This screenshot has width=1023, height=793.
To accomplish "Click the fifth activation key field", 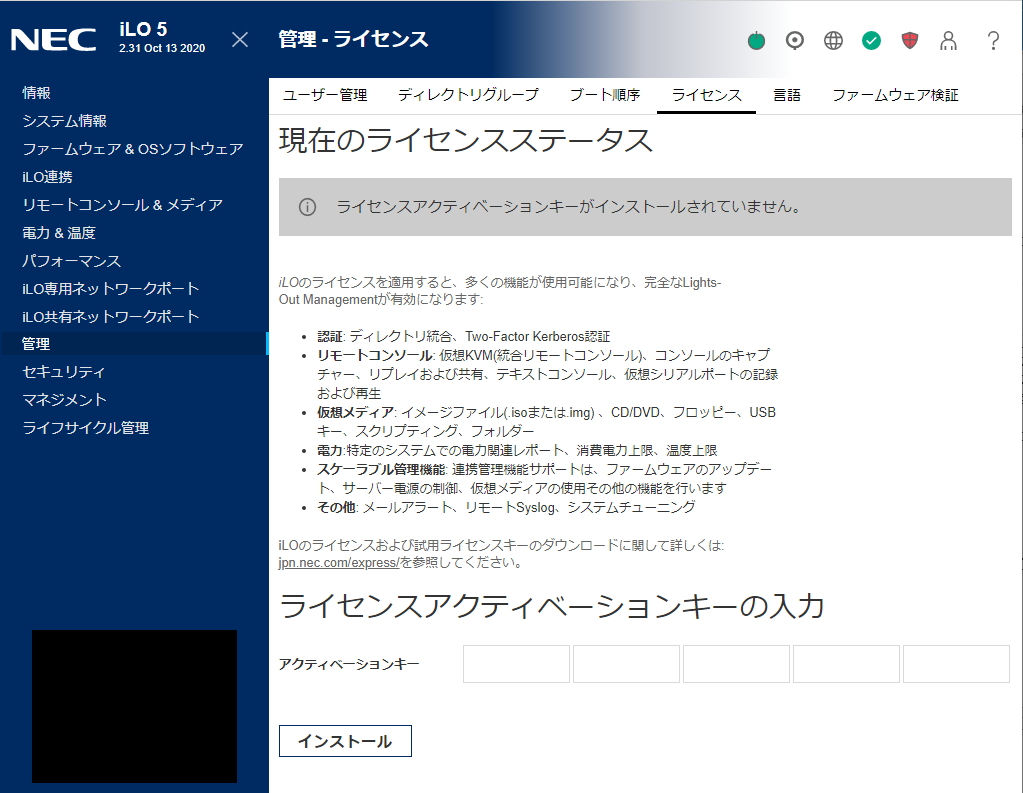I will click(x=956, y=664).
